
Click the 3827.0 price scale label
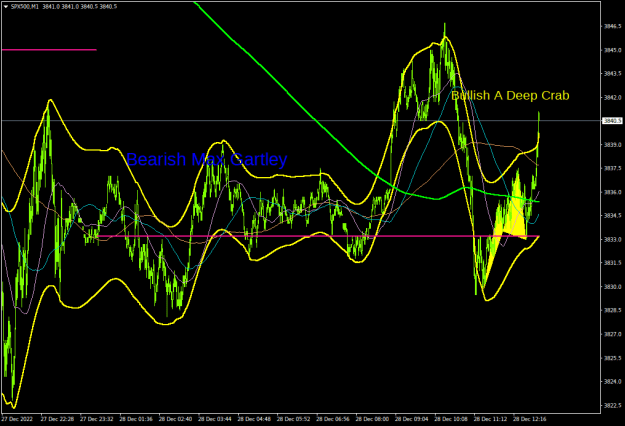coord(612,334)
